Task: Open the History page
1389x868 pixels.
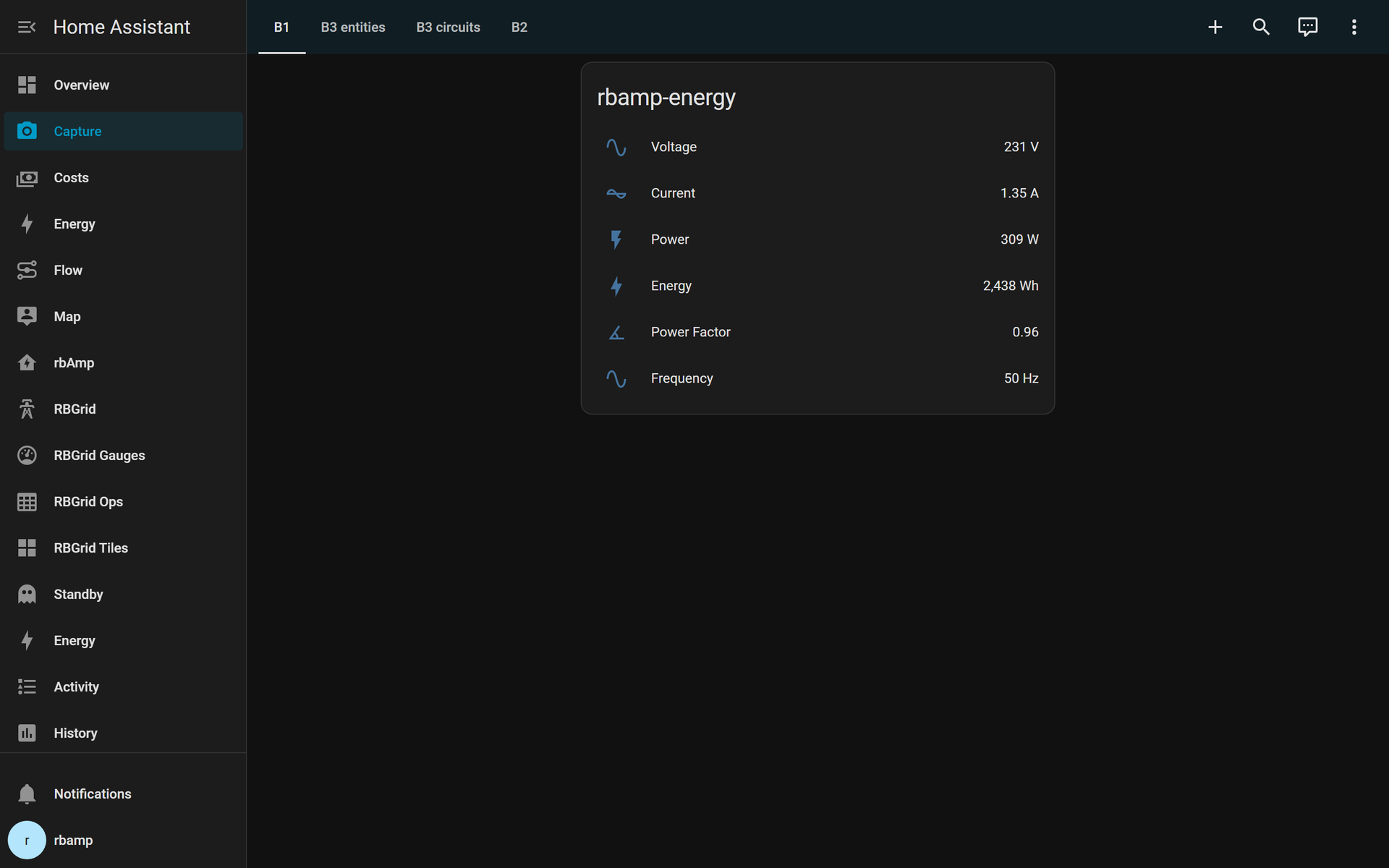Action: click(x=124, y=733)
